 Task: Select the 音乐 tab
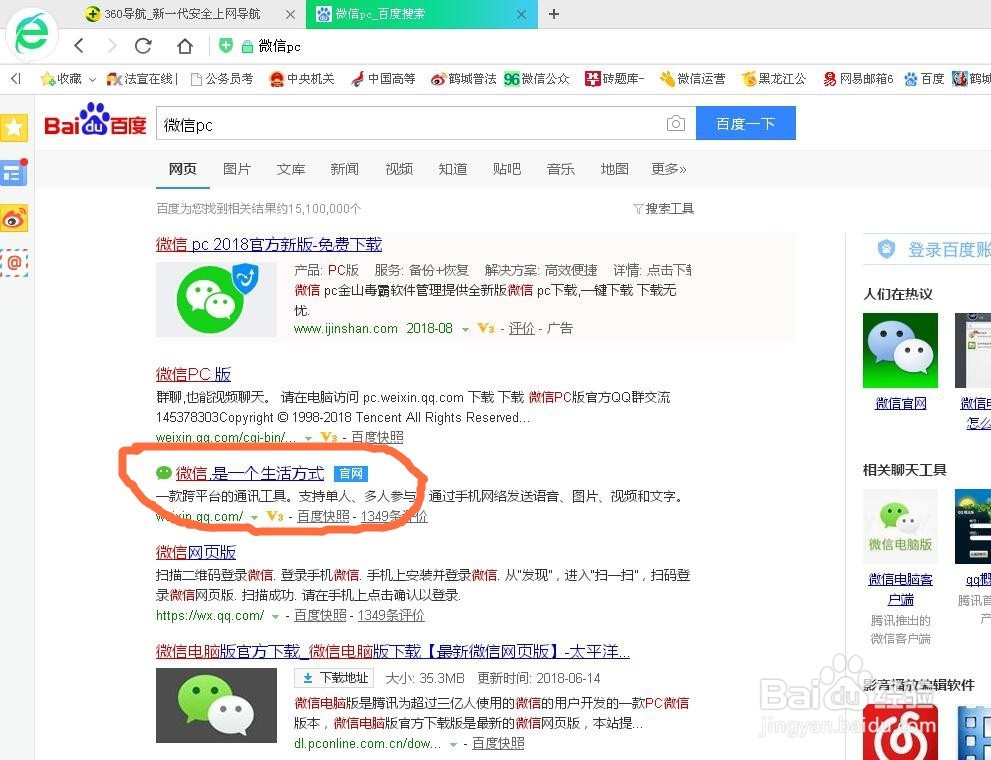click(x=561, y=169)
